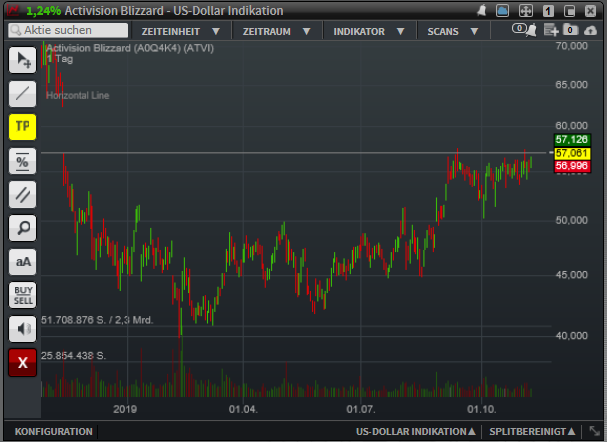Click the number 1 icon in title bar
The image size is (607, 442).
[x=548, y=10]
